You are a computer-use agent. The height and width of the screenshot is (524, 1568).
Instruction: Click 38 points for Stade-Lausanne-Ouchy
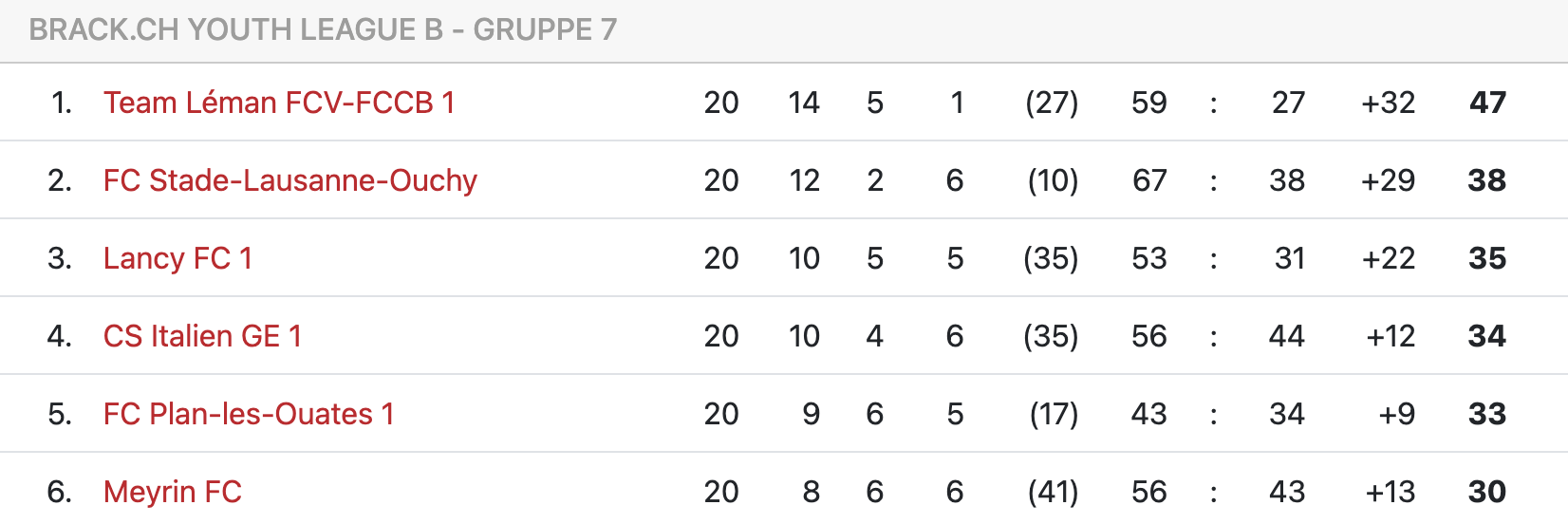click(x=1487, y=180)
